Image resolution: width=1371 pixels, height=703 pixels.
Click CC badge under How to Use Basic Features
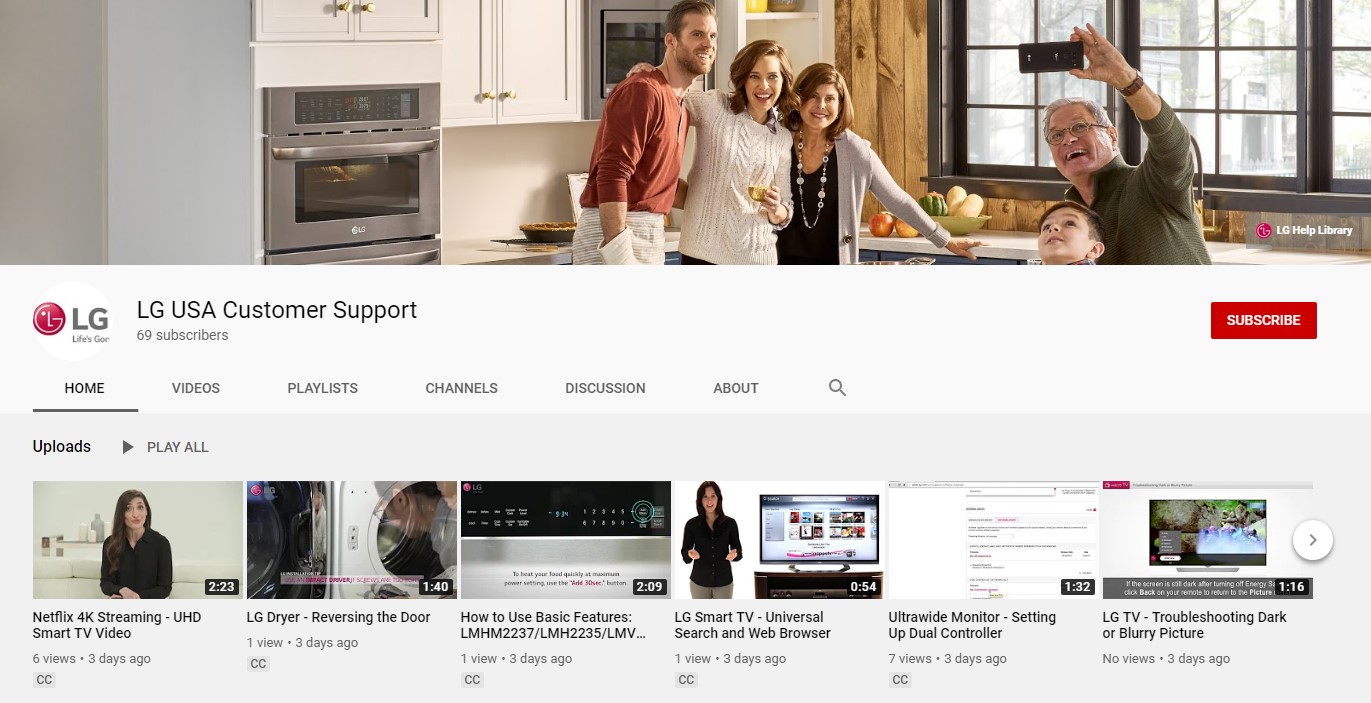pos(472,680)
